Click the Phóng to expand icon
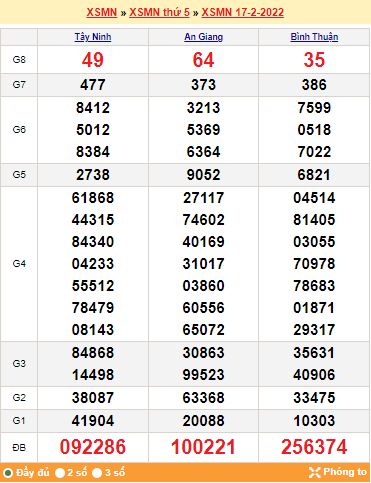The image size is (371, 483). [314, 472]
